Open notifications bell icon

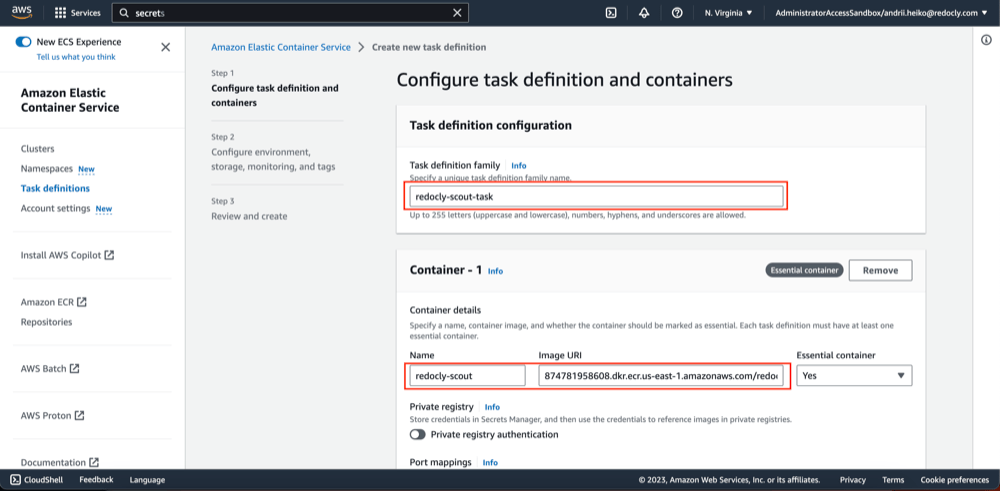pos(644,13)
